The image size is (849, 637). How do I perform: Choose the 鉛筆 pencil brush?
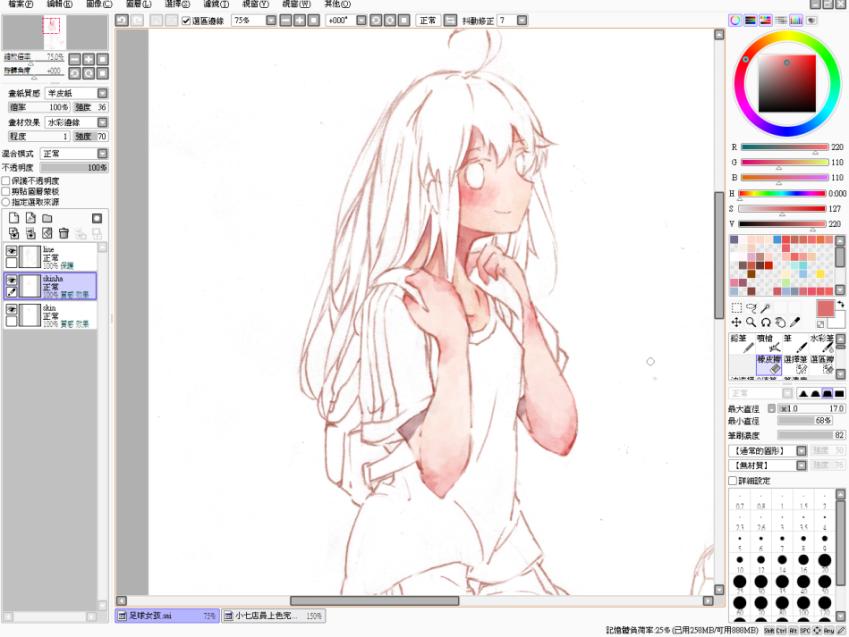point(742,343)
